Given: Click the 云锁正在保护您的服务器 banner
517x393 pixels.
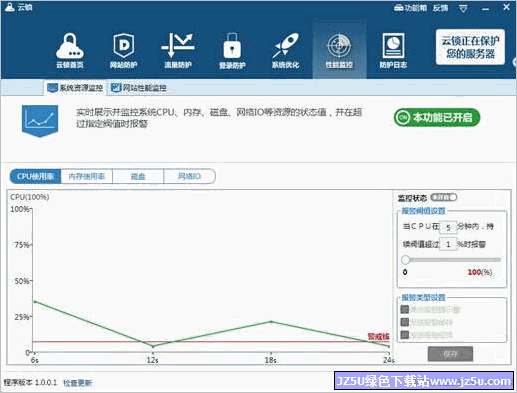Looking at the screenshot, I should (x=470, y=47).
